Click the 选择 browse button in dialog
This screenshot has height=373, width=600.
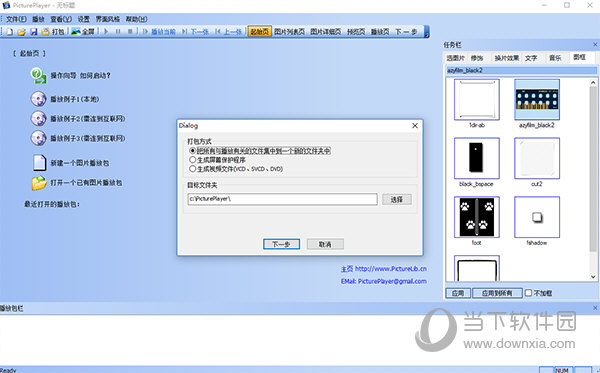397,199
